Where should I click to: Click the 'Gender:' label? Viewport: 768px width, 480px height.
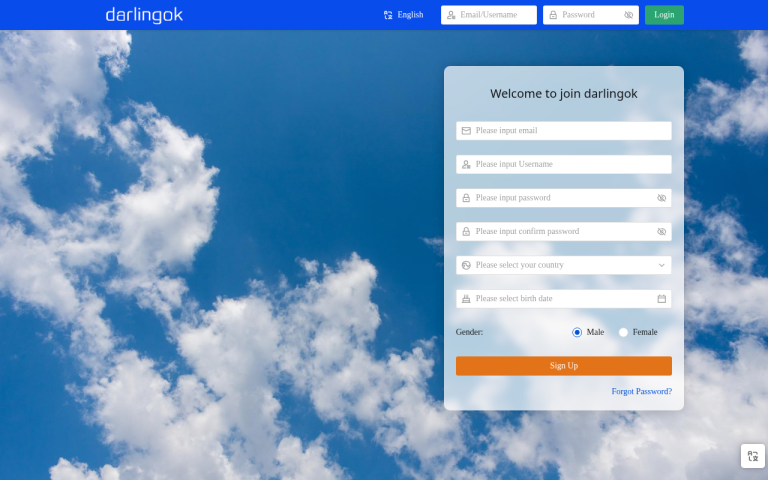(x=469, y=332)
